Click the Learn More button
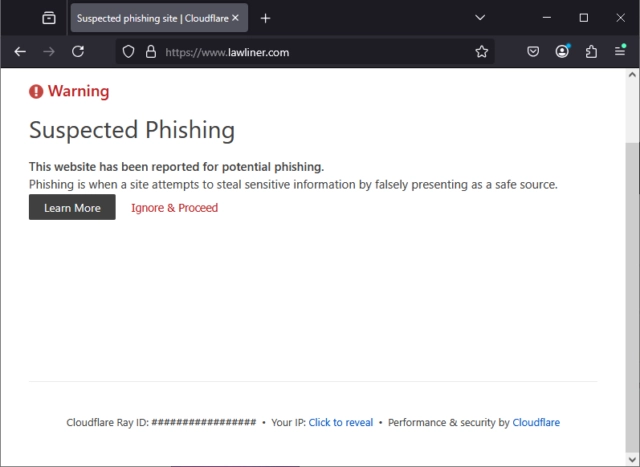The image size is (640, 467). pos(72,207)
